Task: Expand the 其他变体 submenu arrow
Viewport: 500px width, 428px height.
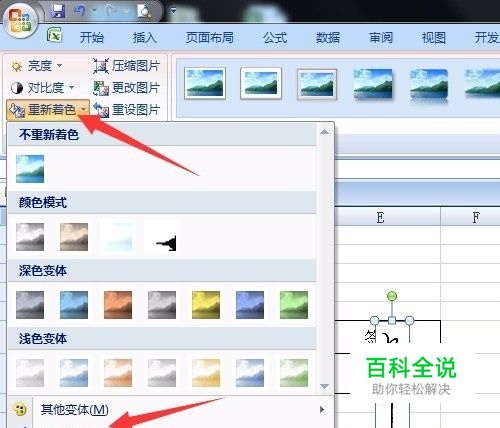Action: (322, 409)
